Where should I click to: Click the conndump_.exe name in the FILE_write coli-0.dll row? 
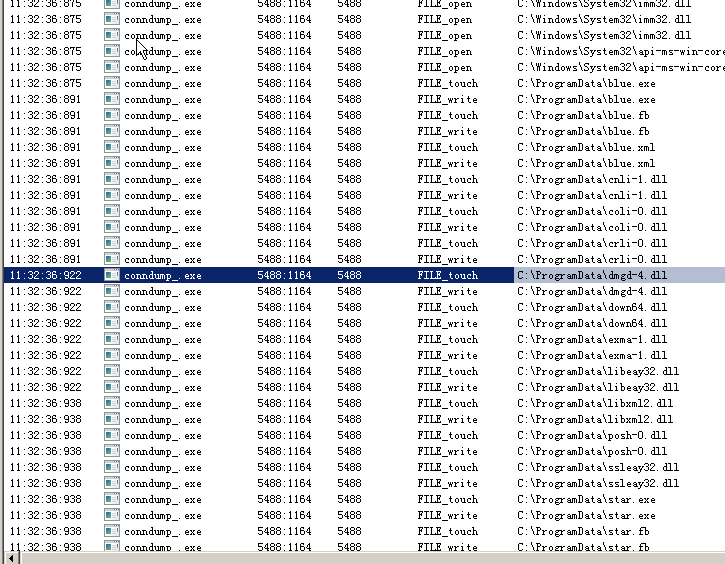(163, 227)
